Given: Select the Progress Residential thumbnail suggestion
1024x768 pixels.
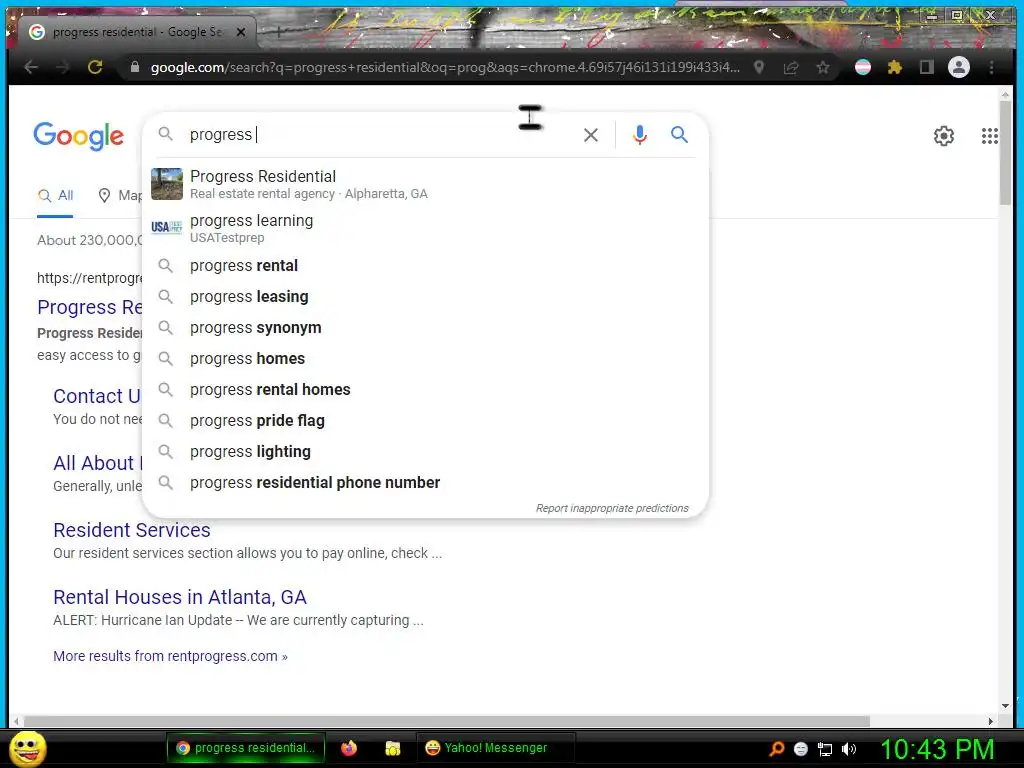Looking at the screenshot, I should click(424, 184).
